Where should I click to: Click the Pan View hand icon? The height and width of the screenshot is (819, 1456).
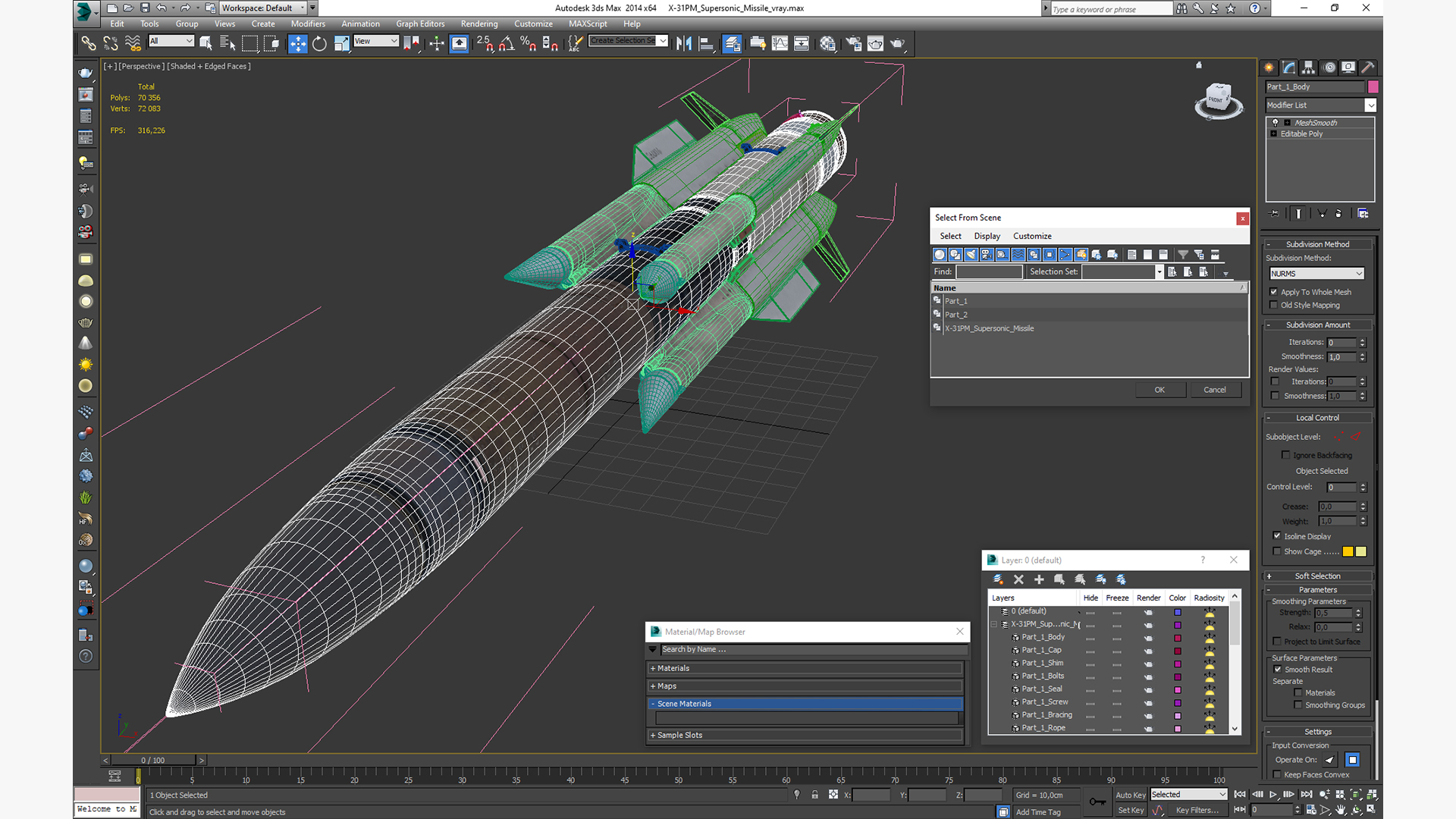[x=1341, y=810]
